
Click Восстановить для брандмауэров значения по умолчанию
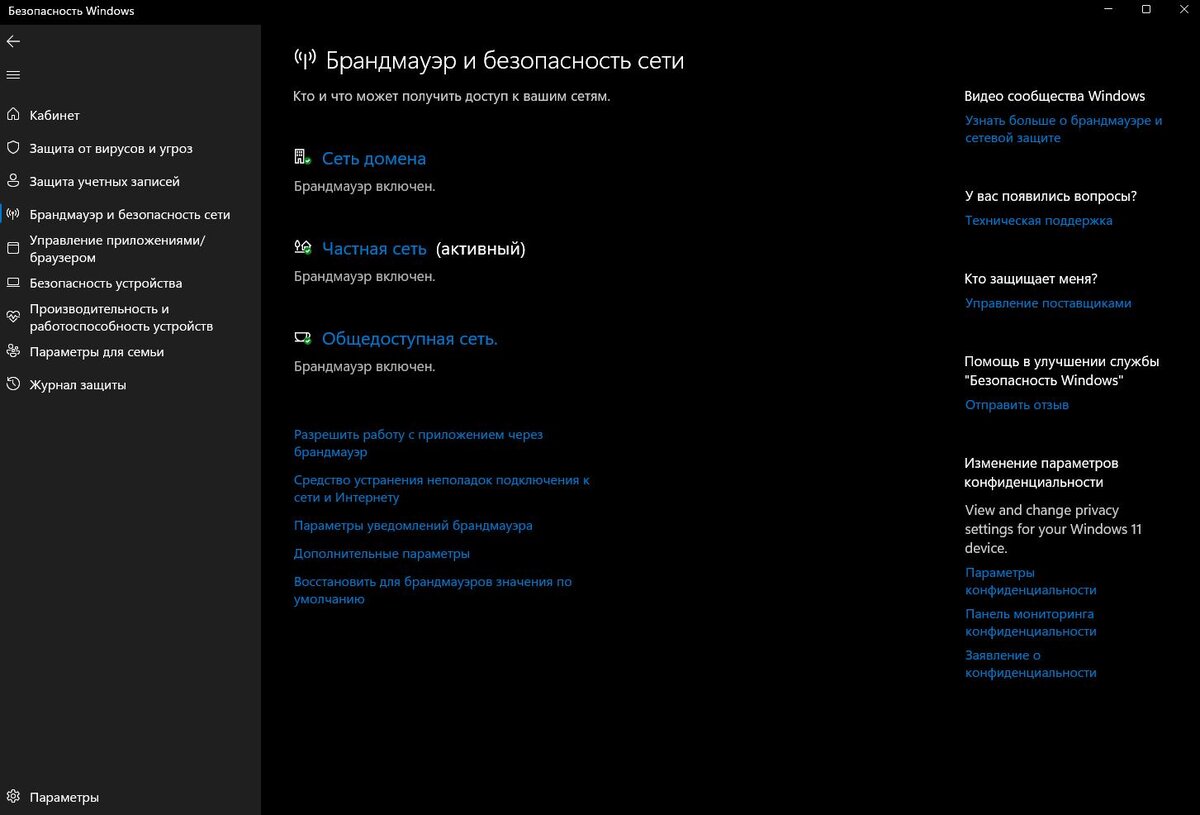coord(432,590)
